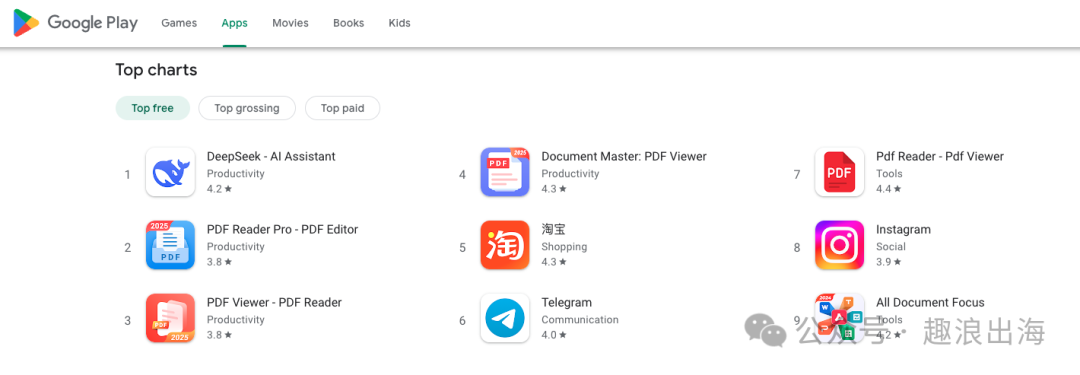Open the PDF Reader Pro blue icon
This screenshot has height=375, width=1080.
click(x=170, y=245)
